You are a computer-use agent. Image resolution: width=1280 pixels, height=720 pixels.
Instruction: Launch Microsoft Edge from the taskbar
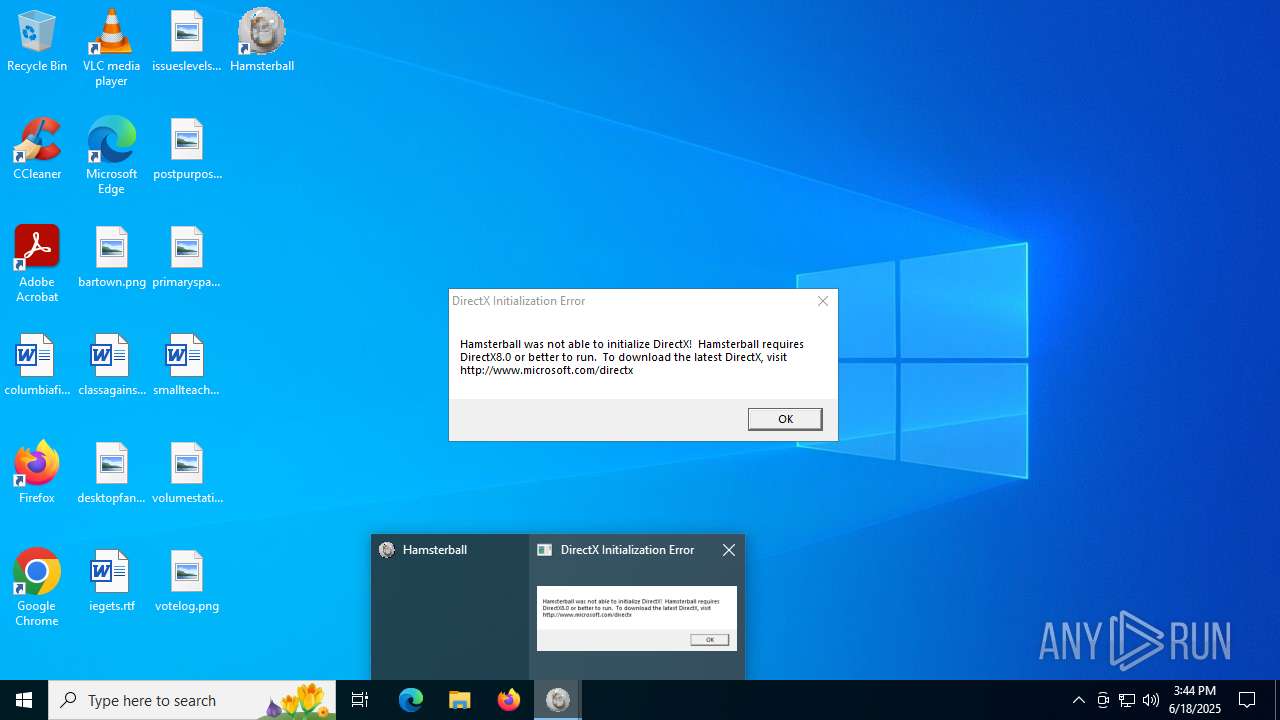coord(411,700)
